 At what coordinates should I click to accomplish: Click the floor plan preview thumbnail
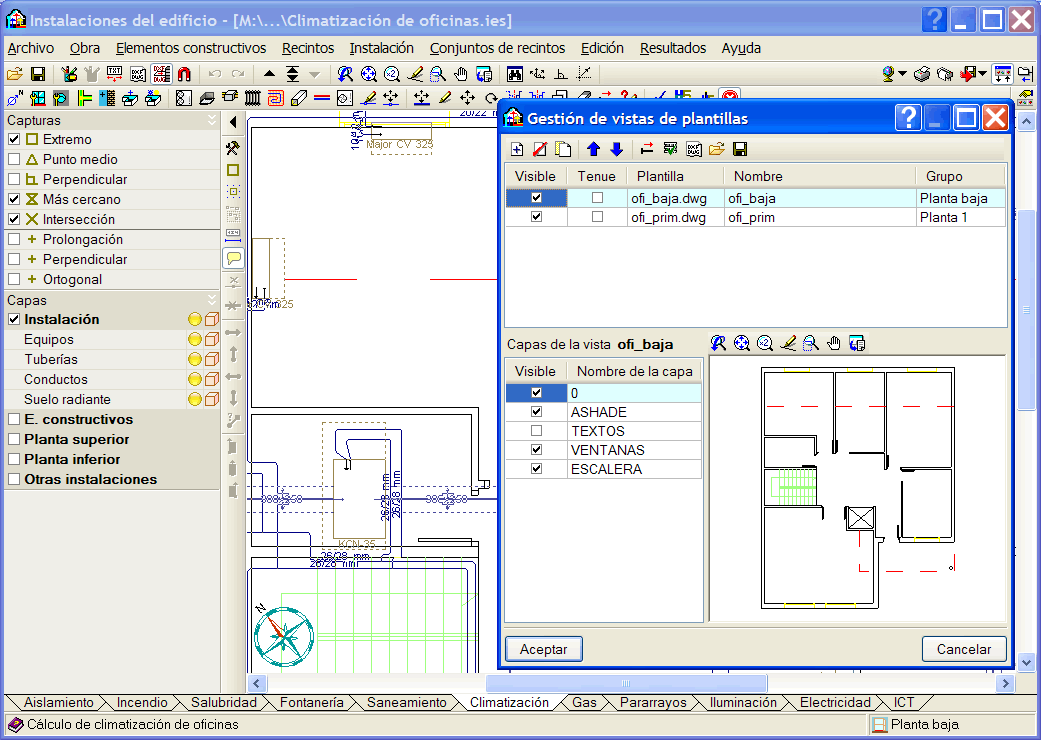(858, 488)
